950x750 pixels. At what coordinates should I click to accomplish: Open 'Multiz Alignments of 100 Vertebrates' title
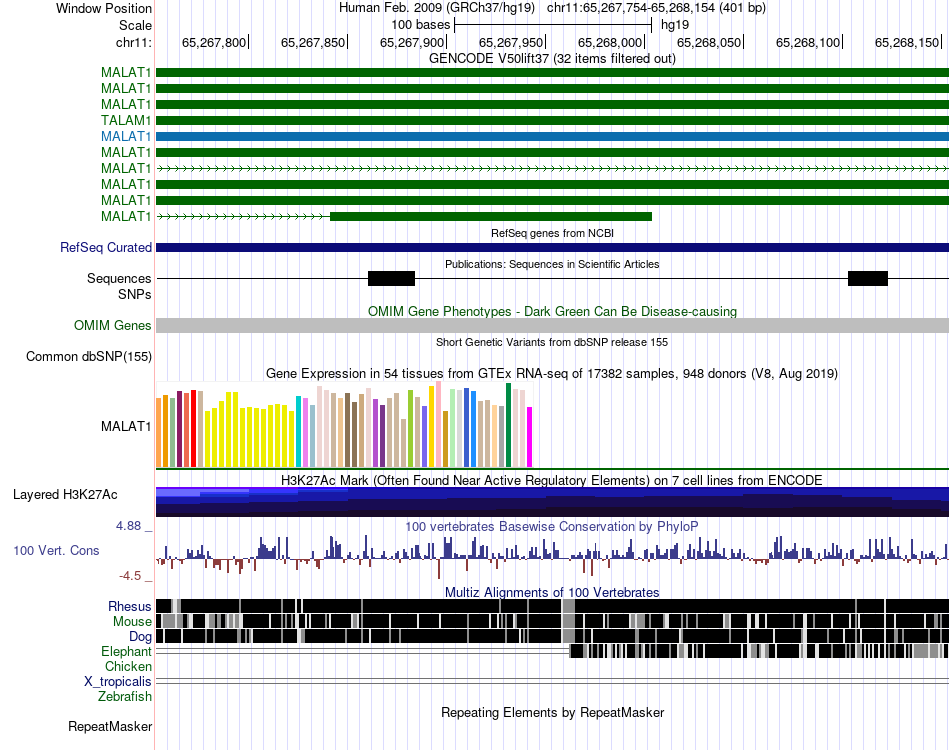(x=552, y=592)
